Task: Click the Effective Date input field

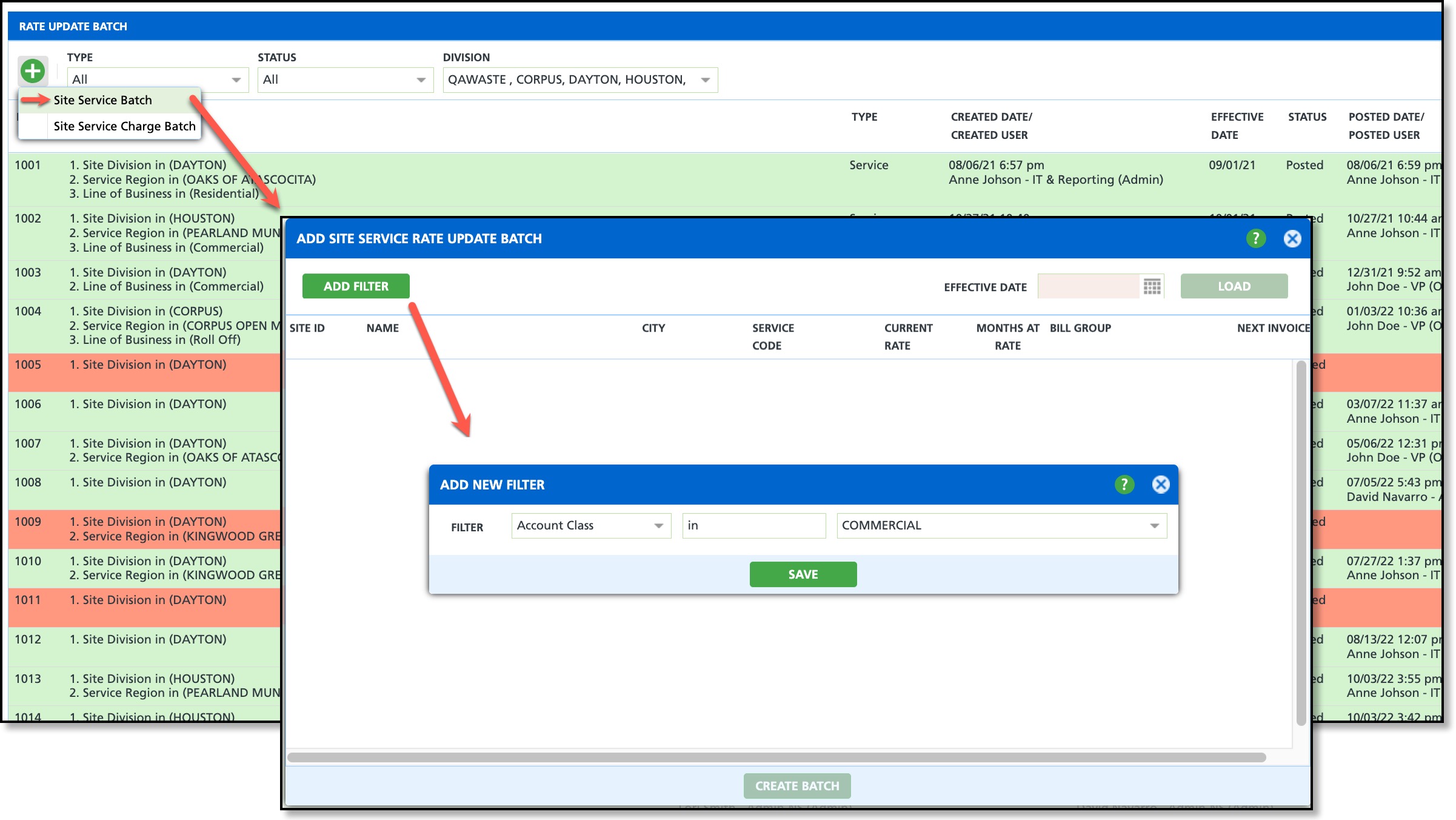Action: [x=1087, y=286]
